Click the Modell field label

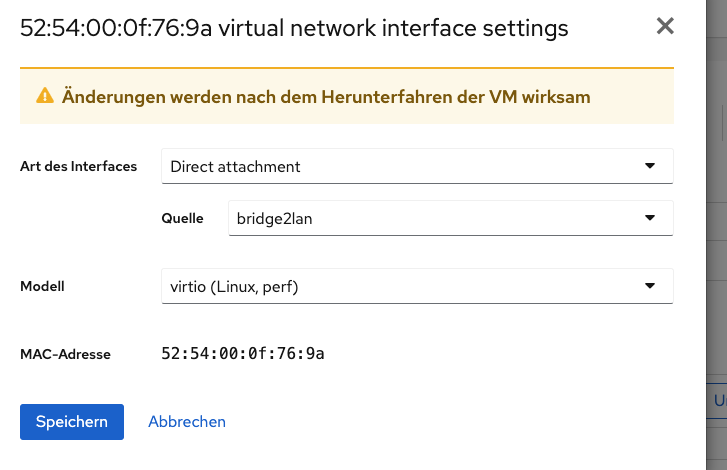click(42, 286)
